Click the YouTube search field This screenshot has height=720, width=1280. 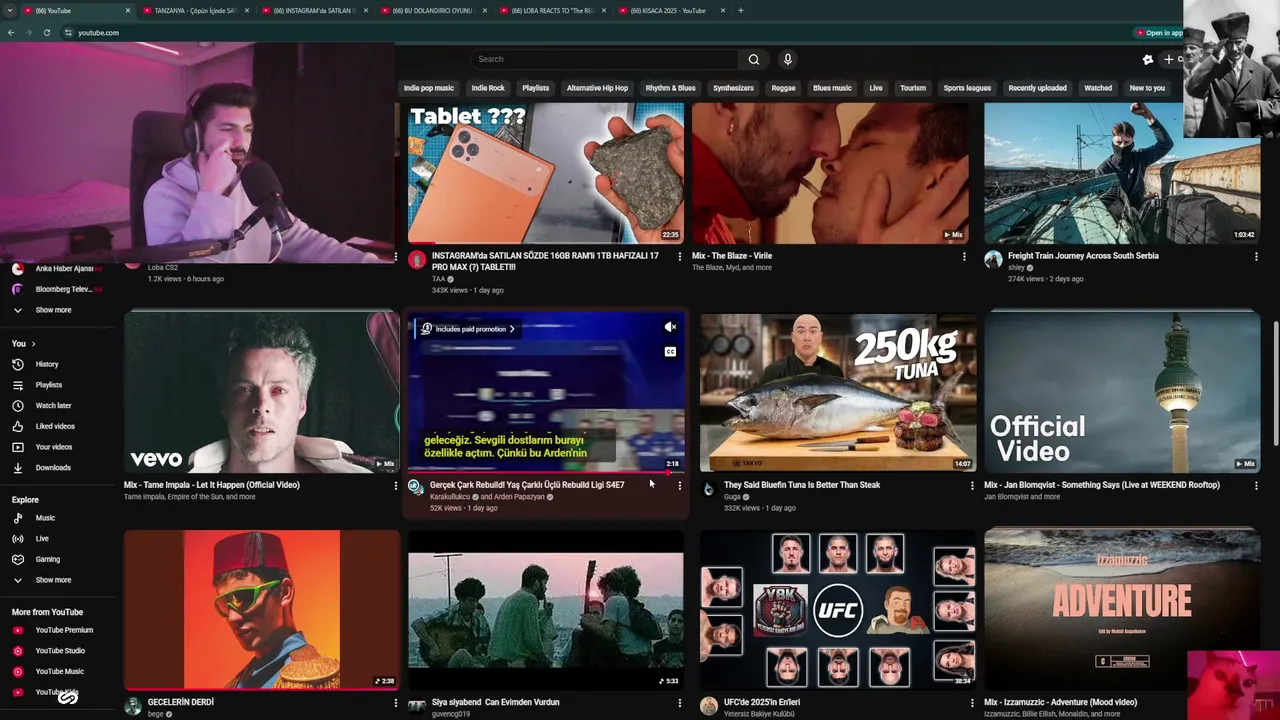click(x=604, y=59)
